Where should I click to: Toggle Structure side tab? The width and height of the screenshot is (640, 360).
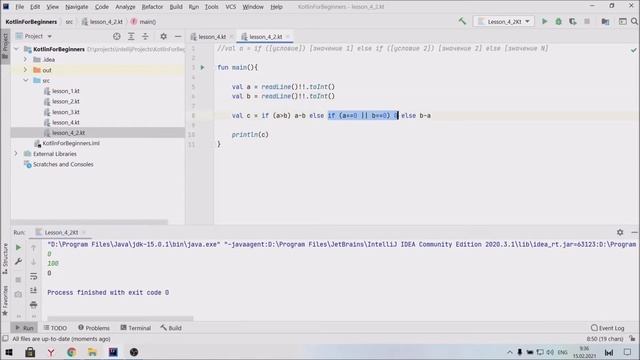5,259
